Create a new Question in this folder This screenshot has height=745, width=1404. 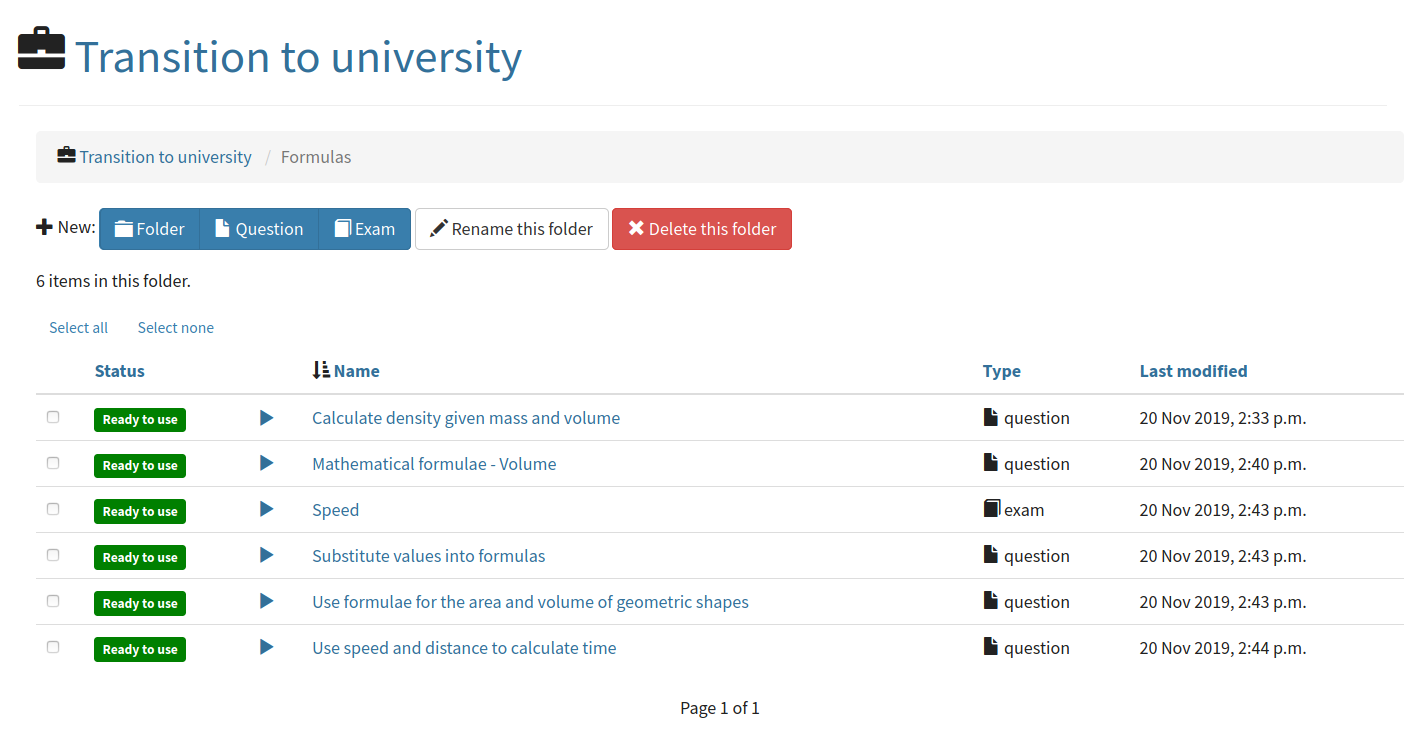point(259,229)
